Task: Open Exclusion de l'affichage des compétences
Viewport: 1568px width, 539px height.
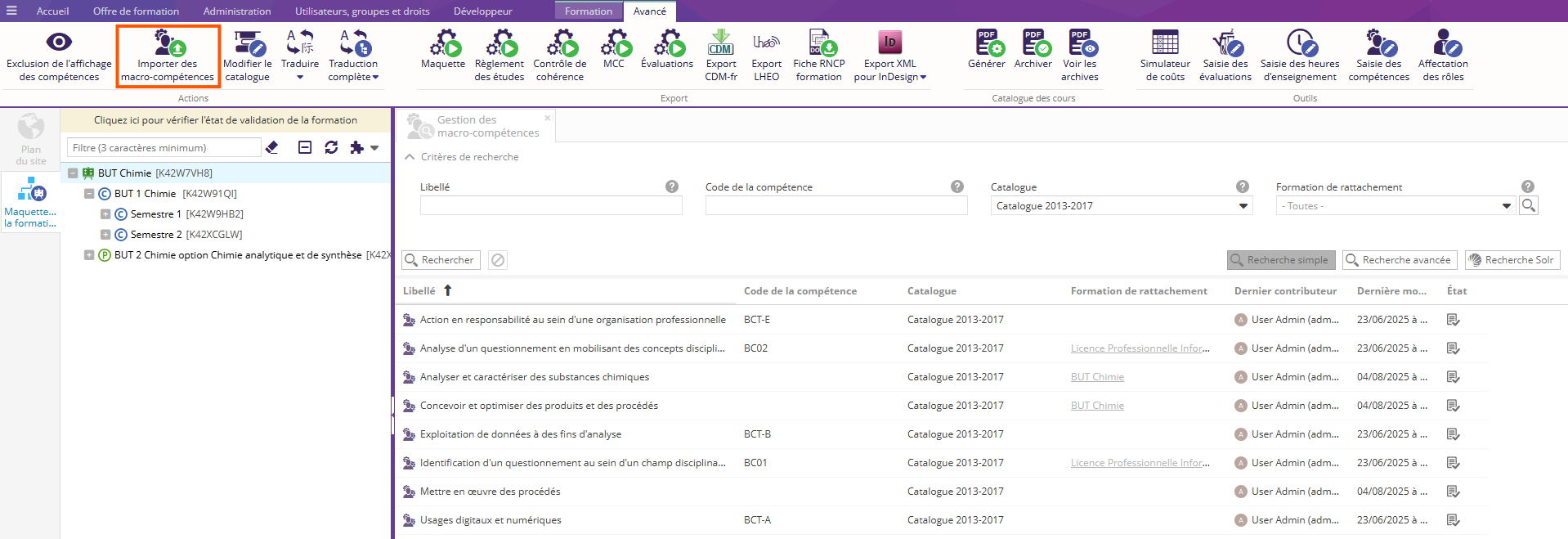Action: 59,56
